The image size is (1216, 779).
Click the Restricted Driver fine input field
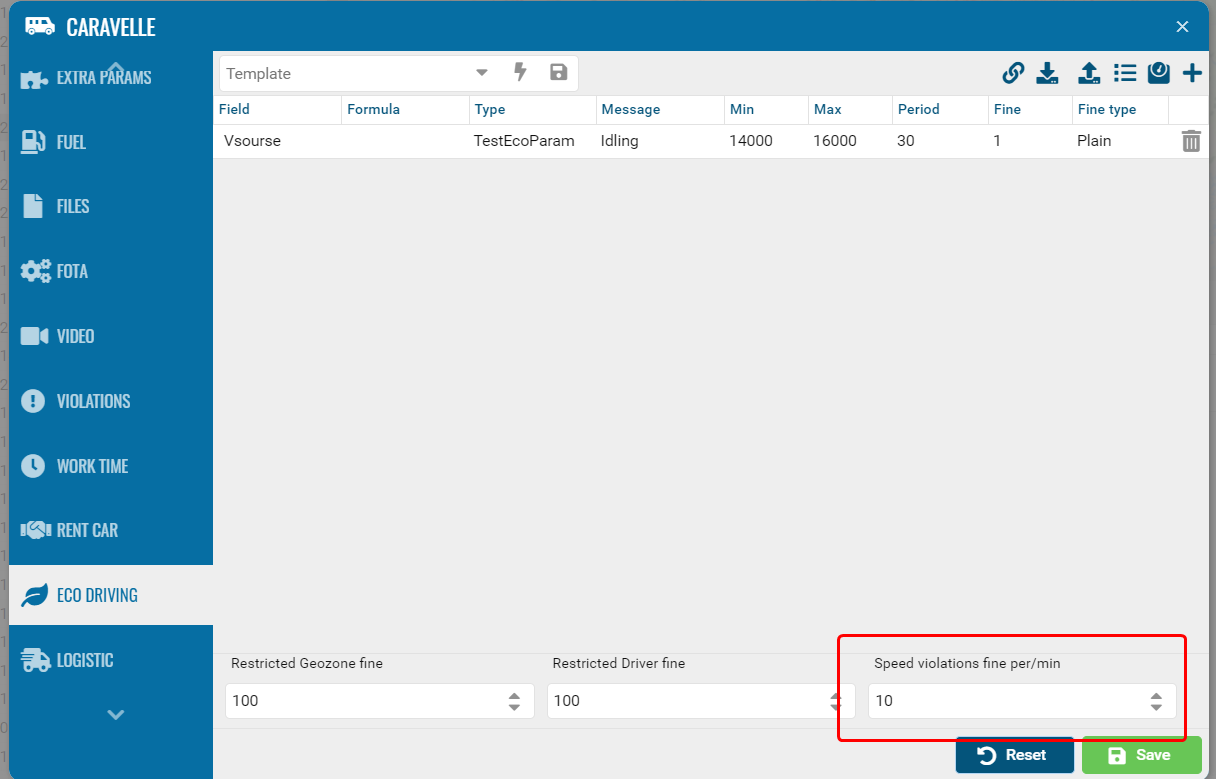point(680,701)
